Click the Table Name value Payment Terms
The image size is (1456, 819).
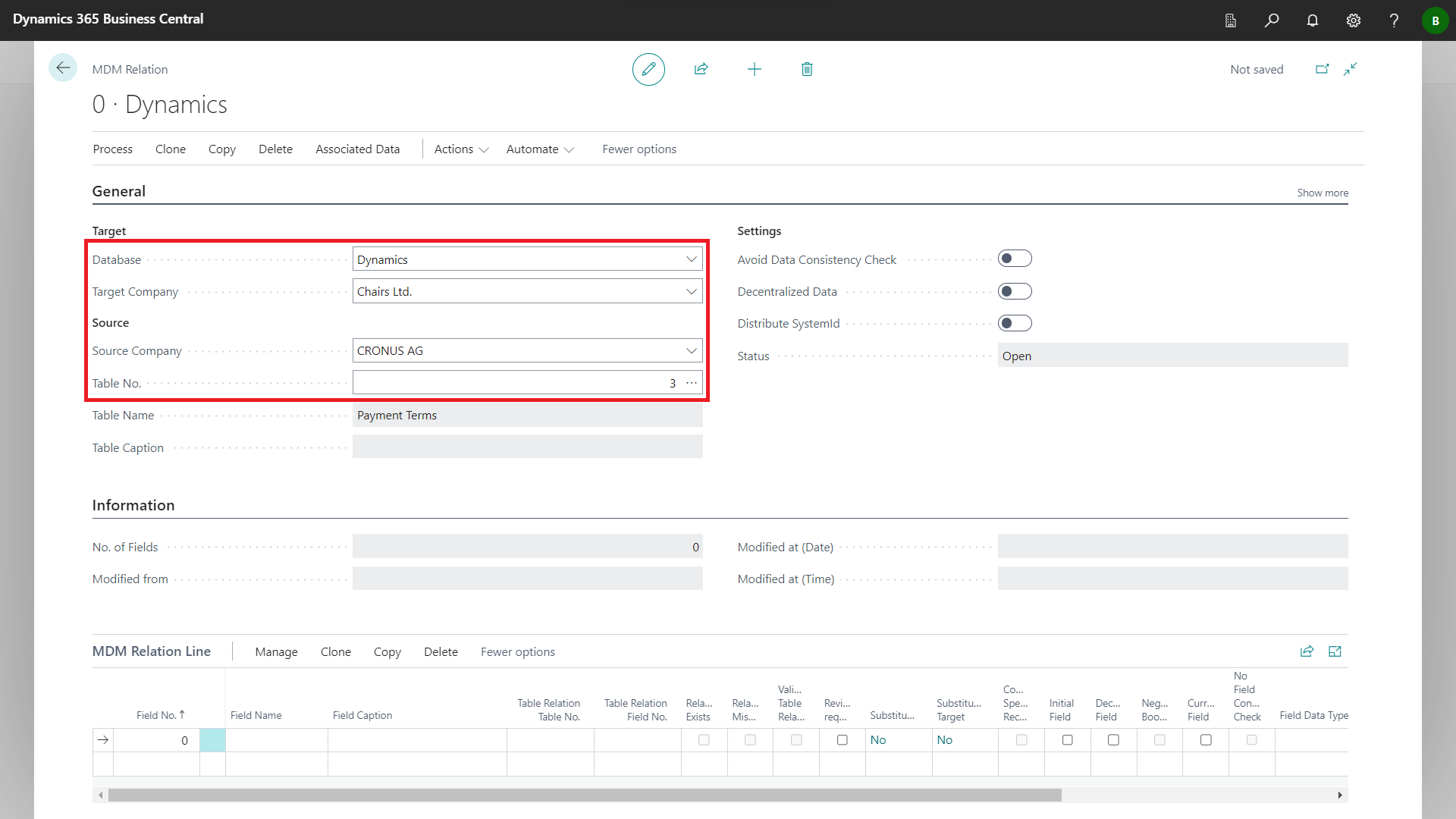click(x=397, y=416)
